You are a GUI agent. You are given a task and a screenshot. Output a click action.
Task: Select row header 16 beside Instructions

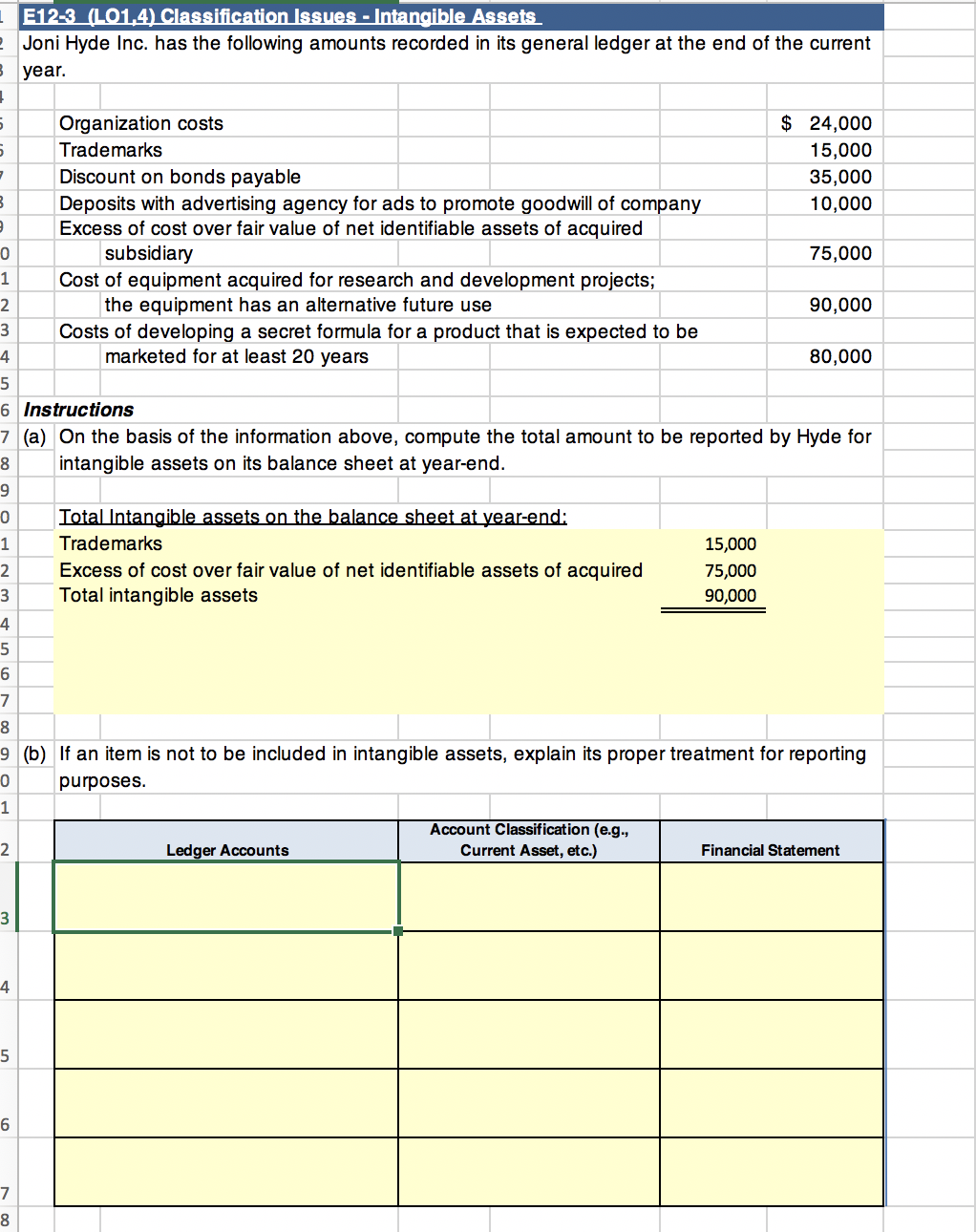point(7,410)
